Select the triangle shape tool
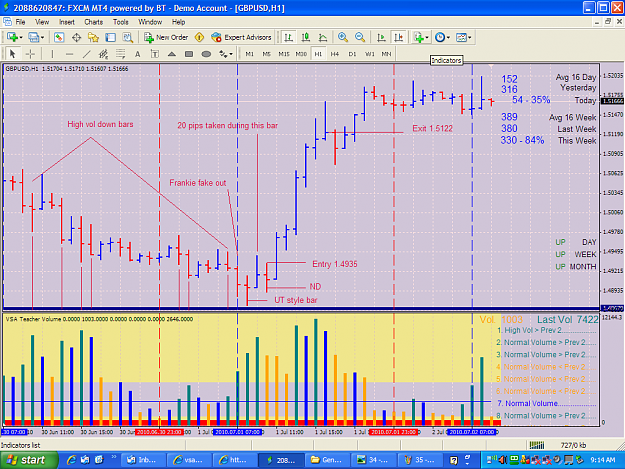Viewport: 625px width, 469px height. [172, 54]
